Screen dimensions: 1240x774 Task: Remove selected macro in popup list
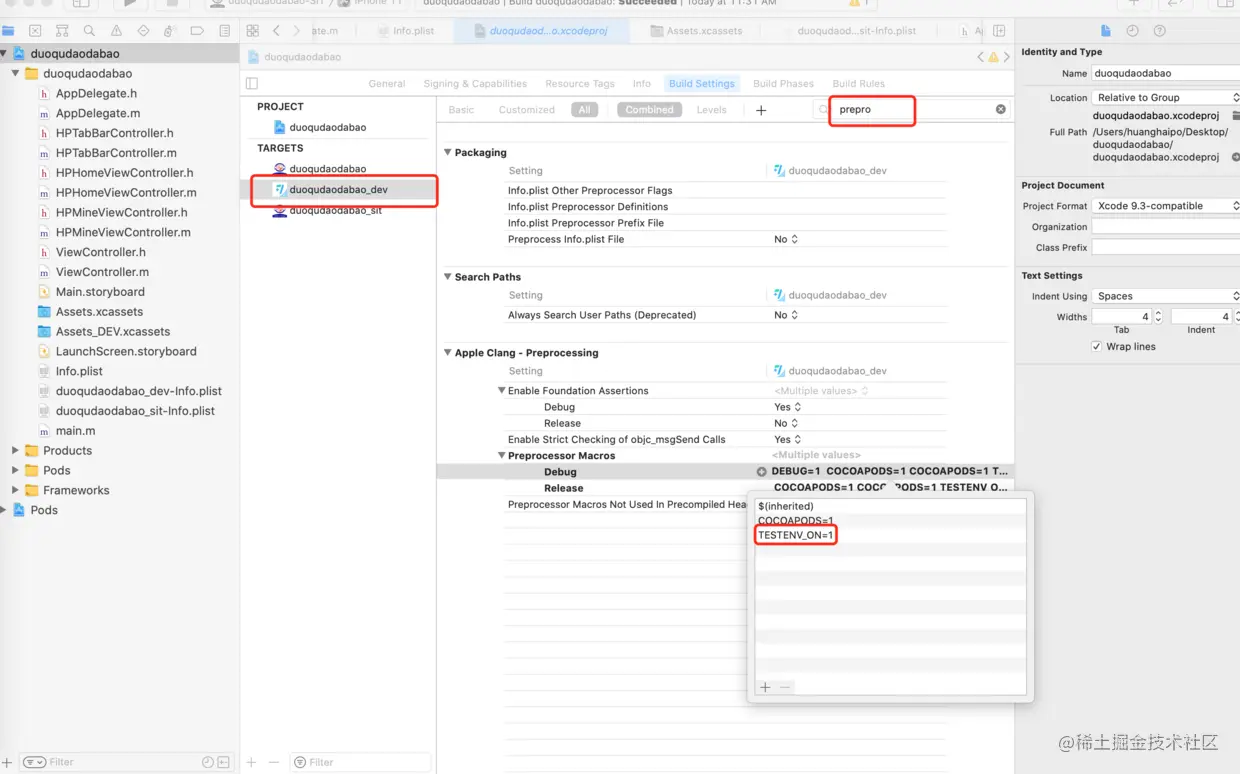(x=785, y=687)
